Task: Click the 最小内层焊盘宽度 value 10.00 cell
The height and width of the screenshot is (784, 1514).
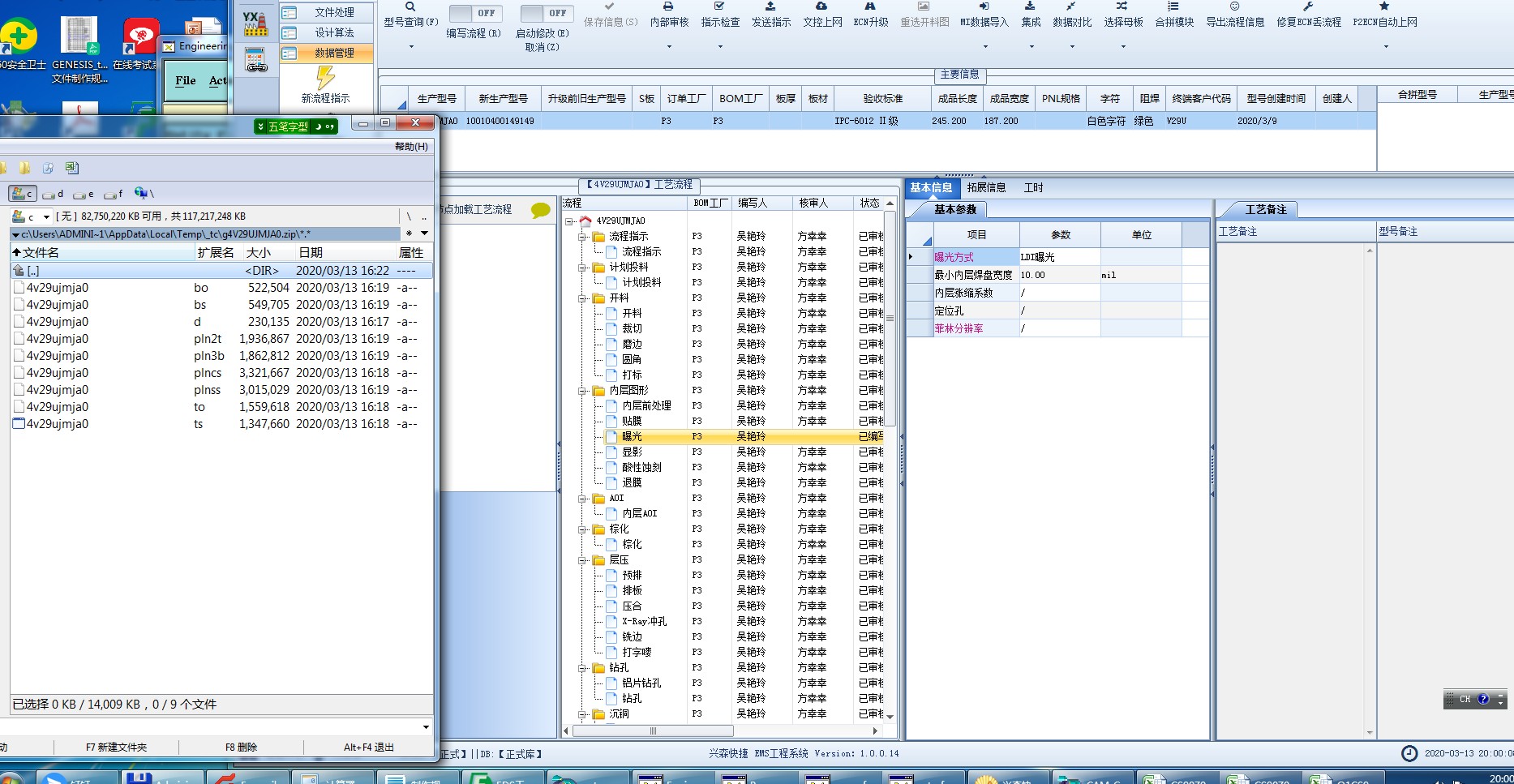Action: point(1059,276)
